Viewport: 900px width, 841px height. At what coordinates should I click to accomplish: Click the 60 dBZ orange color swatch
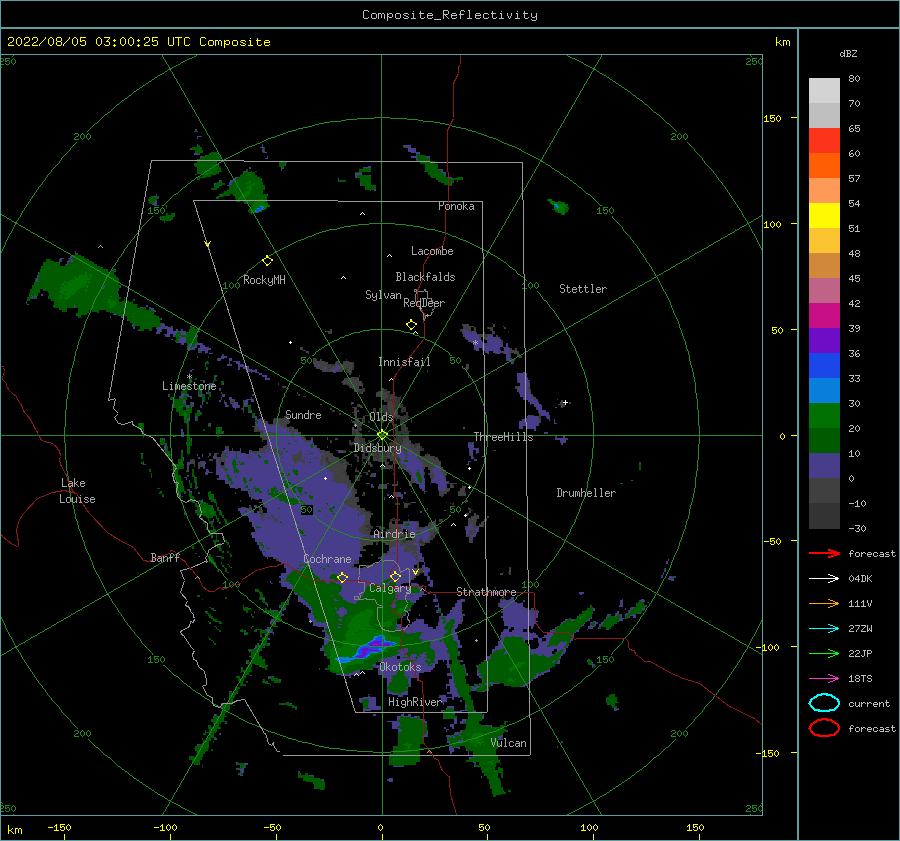[824, 165]
